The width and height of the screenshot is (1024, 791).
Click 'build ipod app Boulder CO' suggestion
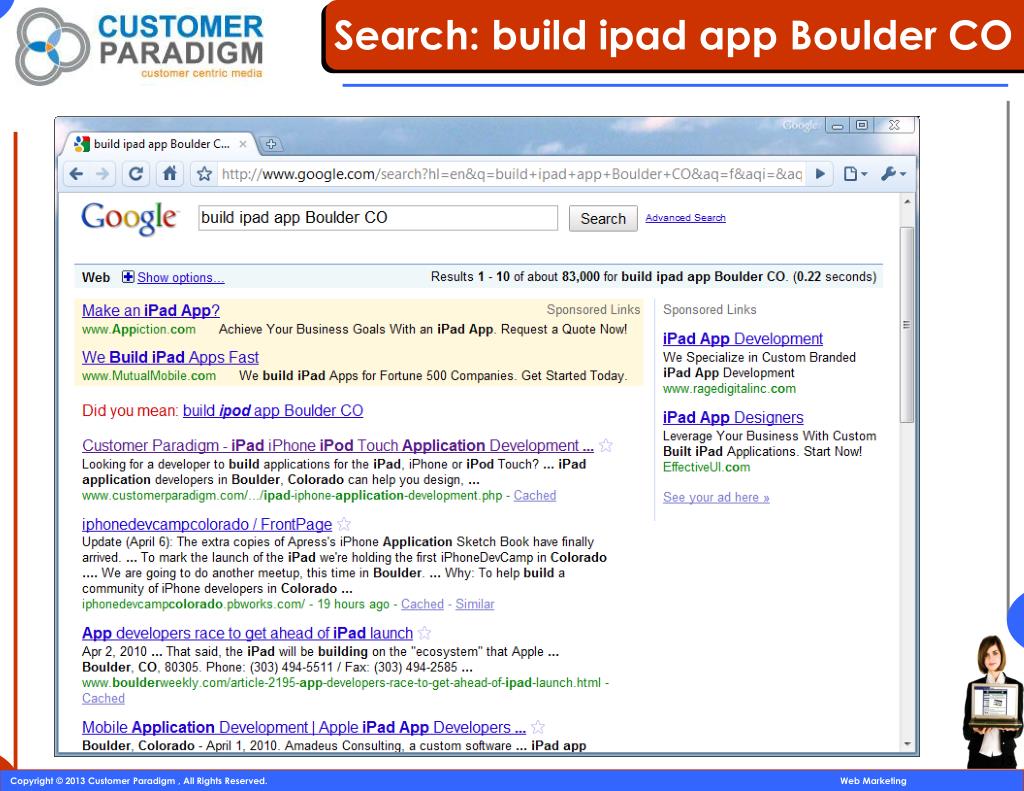(x=273, y=410)
